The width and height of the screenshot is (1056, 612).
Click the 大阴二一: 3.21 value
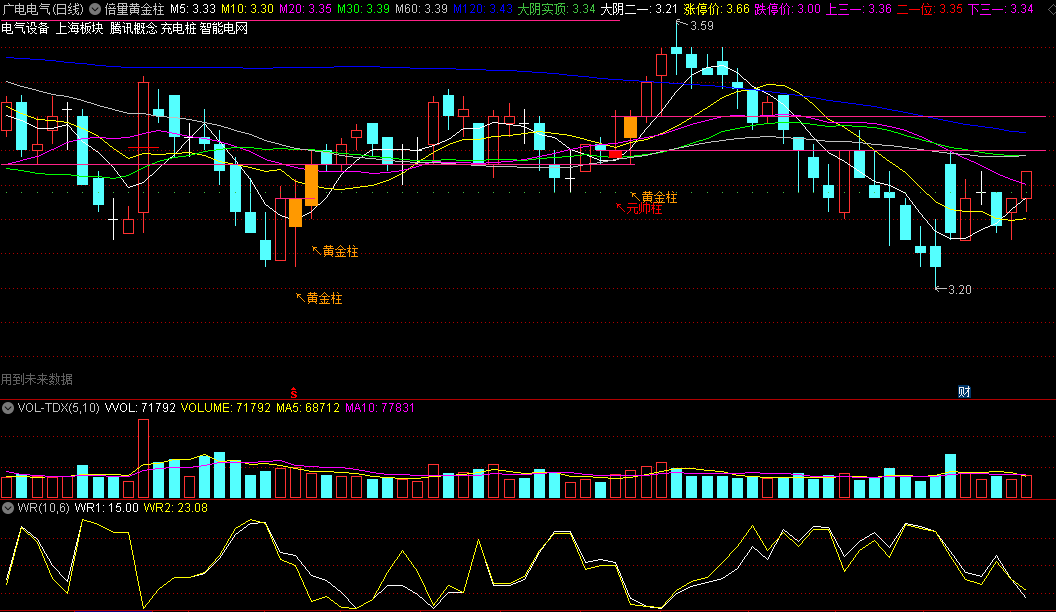[638, 9]
